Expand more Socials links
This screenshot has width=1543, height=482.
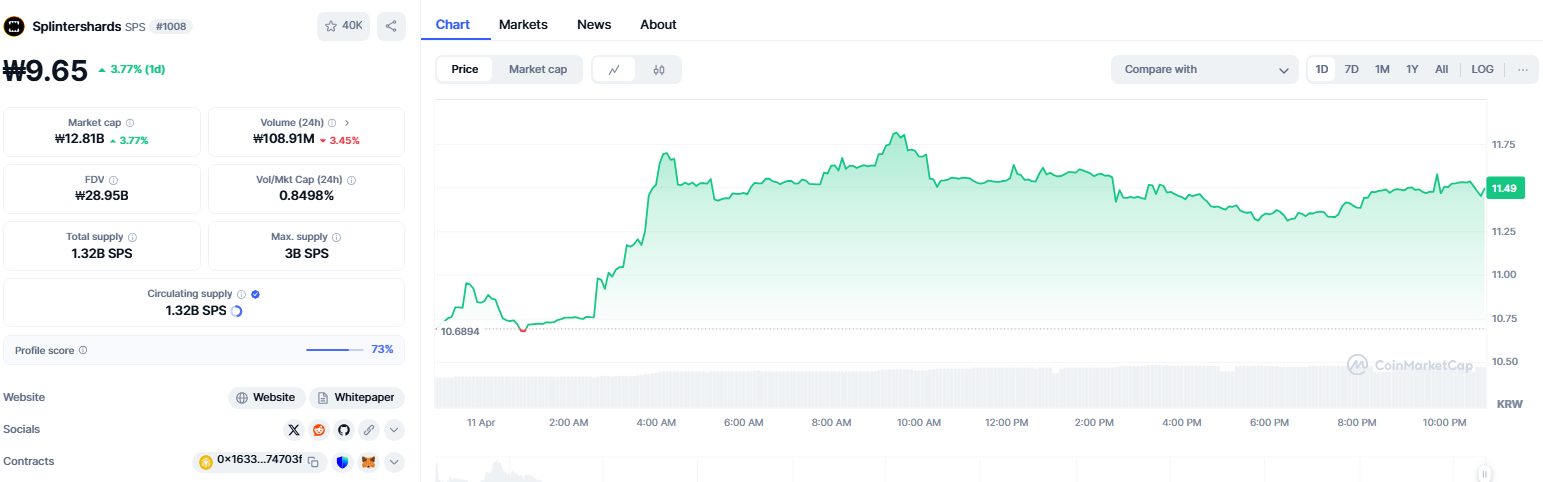[x=394, y=430]
